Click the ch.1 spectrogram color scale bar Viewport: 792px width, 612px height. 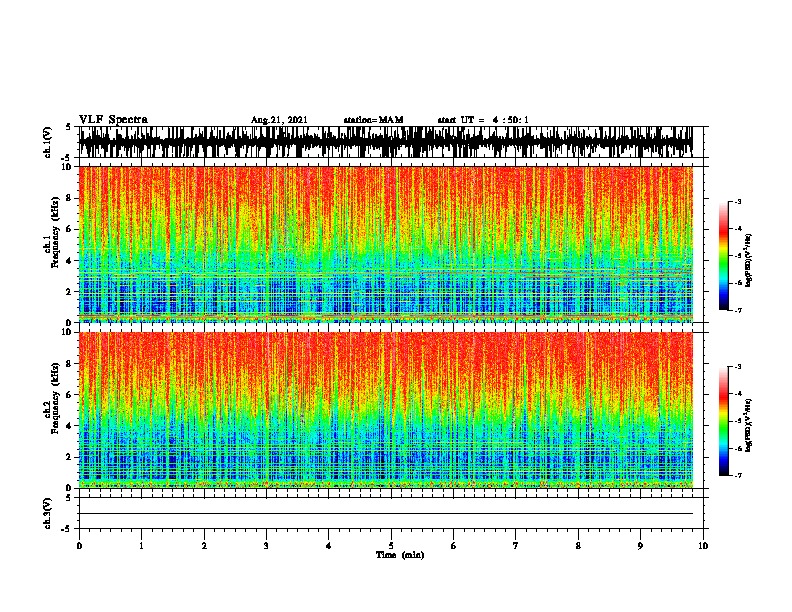pos(723,256)
